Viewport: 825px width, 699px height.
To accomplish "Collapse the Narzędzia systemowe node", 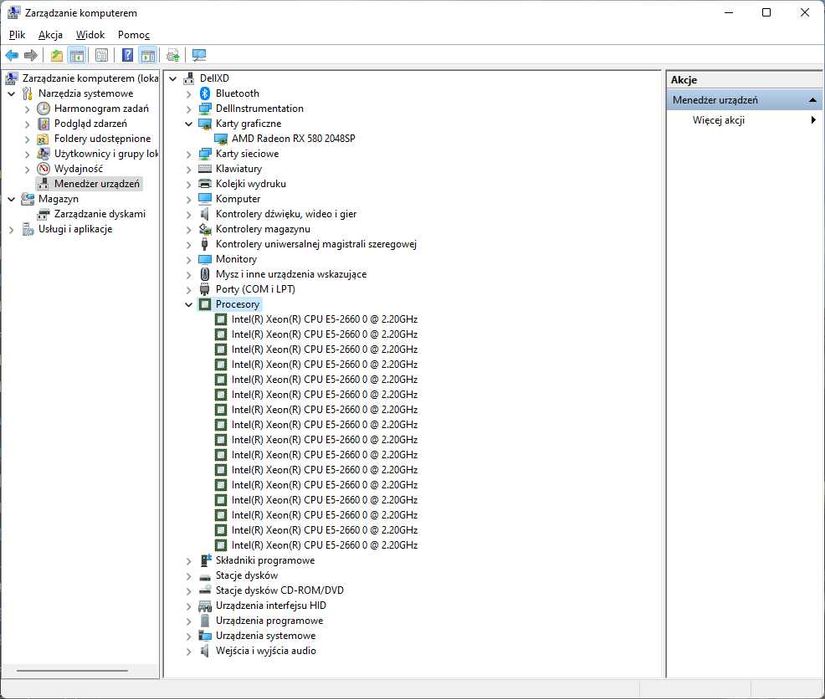I will [11, 94].
